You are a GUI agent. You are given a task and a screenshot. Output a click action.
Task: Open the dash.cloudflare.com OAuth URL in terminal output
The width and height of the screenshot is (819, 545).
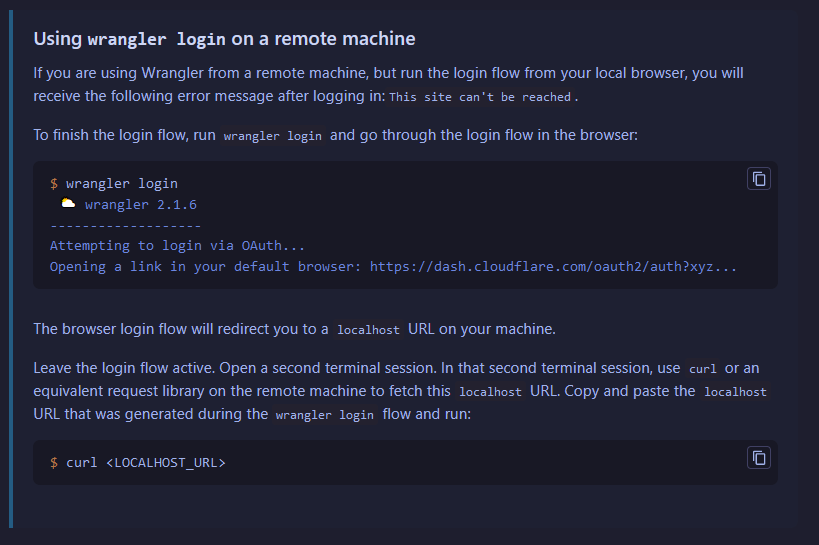pos(553,267)
